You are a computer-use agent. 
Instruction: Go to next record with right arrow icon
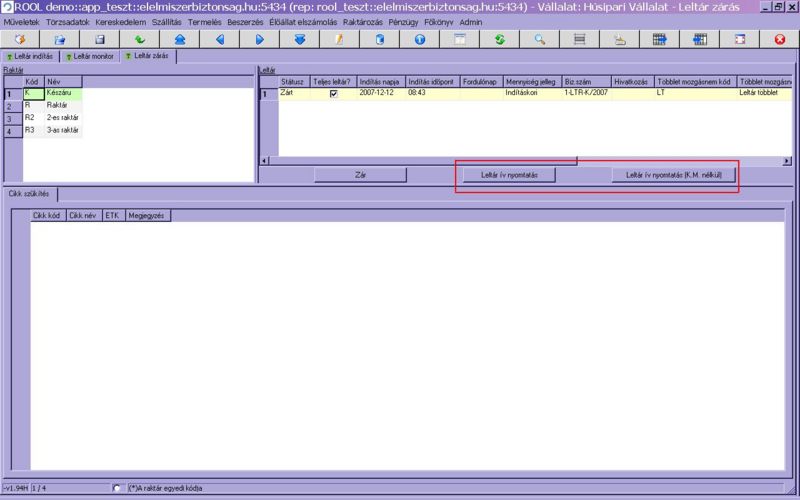(x=259, y=39)
